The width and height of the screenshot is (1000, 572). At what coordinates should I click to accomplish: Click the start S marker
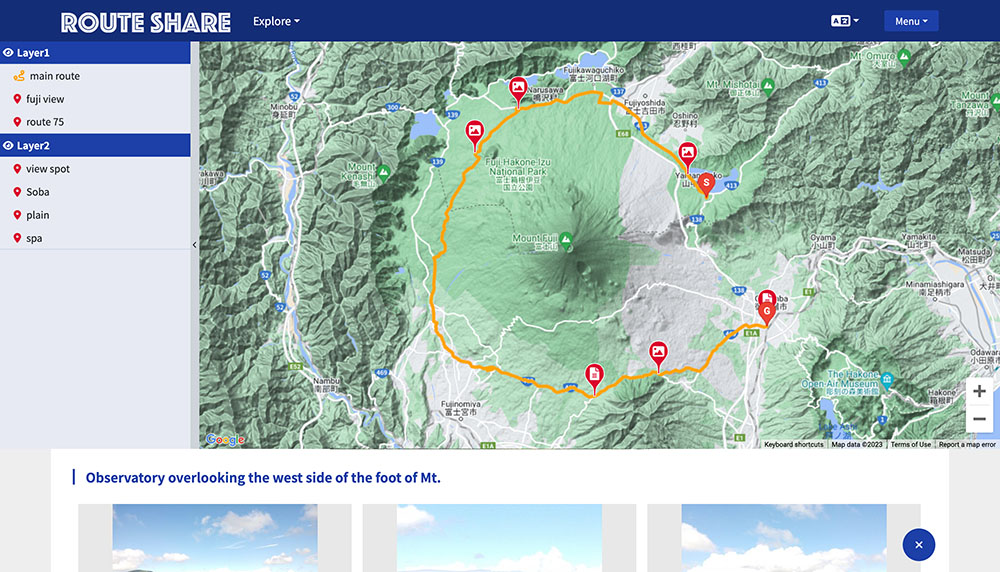tap(706, 184)
